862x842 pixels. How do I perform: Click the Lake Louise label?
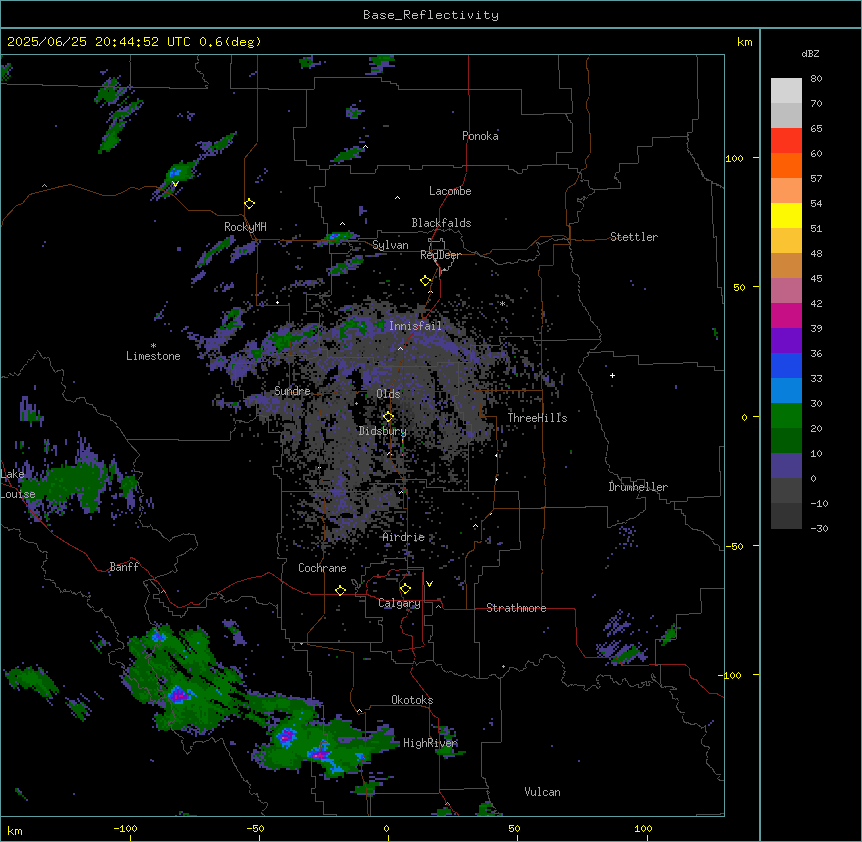click(18, 484)
